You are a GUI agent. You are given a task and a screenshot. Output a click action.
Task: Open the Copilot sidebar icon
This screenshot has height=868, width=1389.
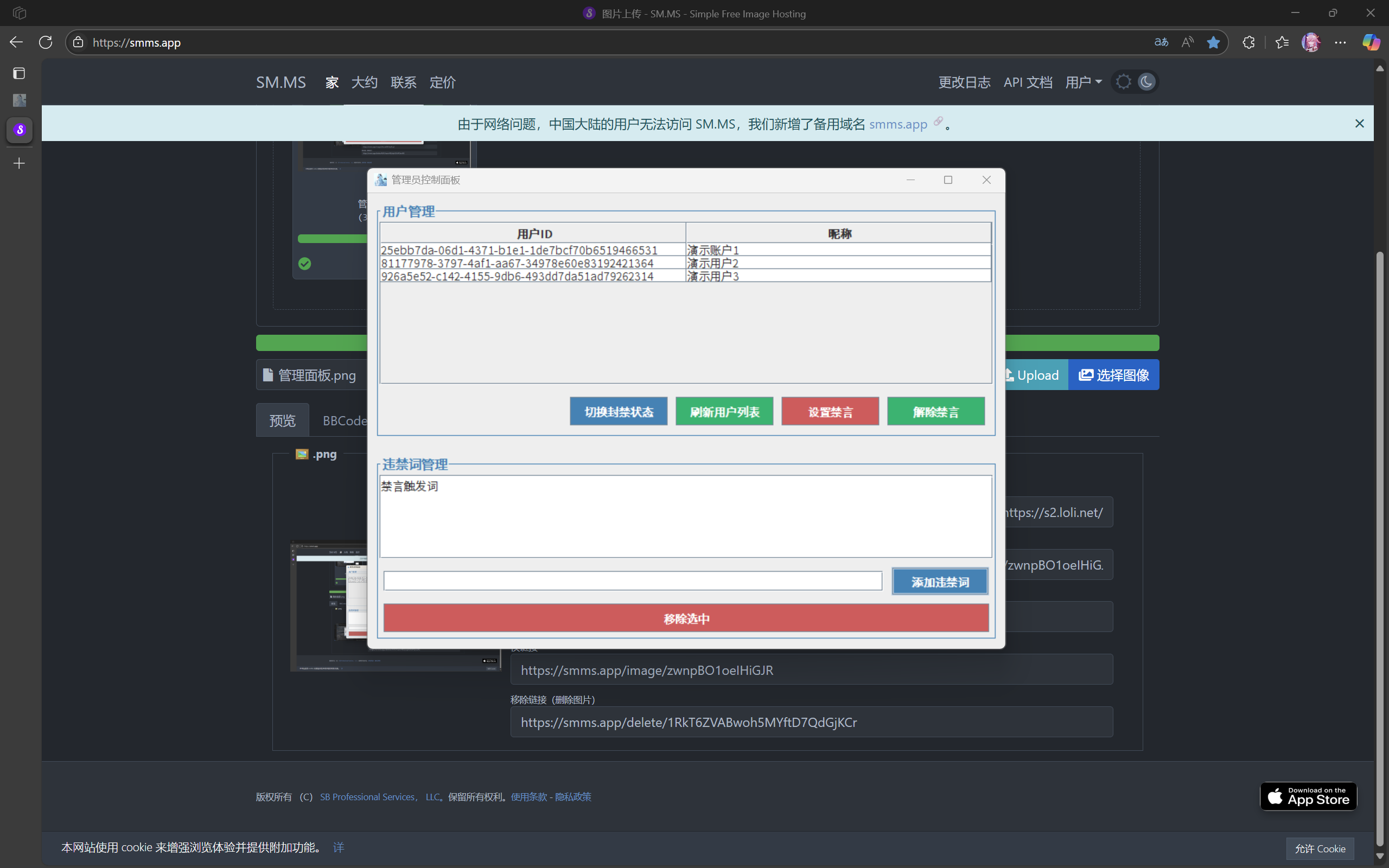(x=1371, y=42)
